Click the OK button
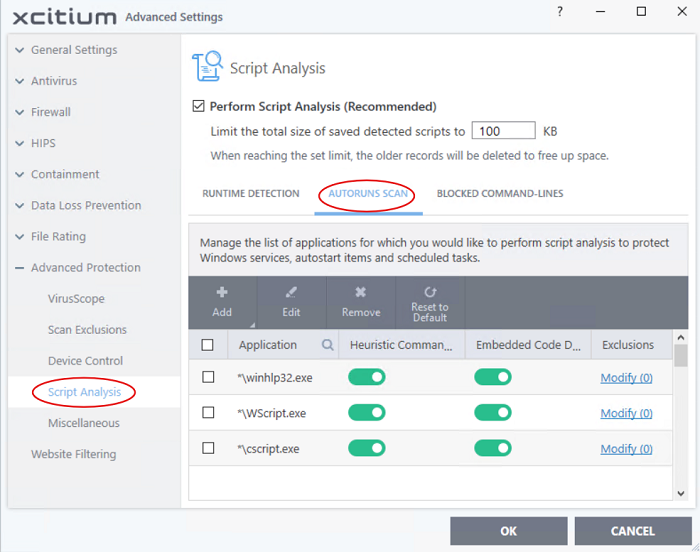700x552 pixels. pyautogui.click(x=509, y=531)
